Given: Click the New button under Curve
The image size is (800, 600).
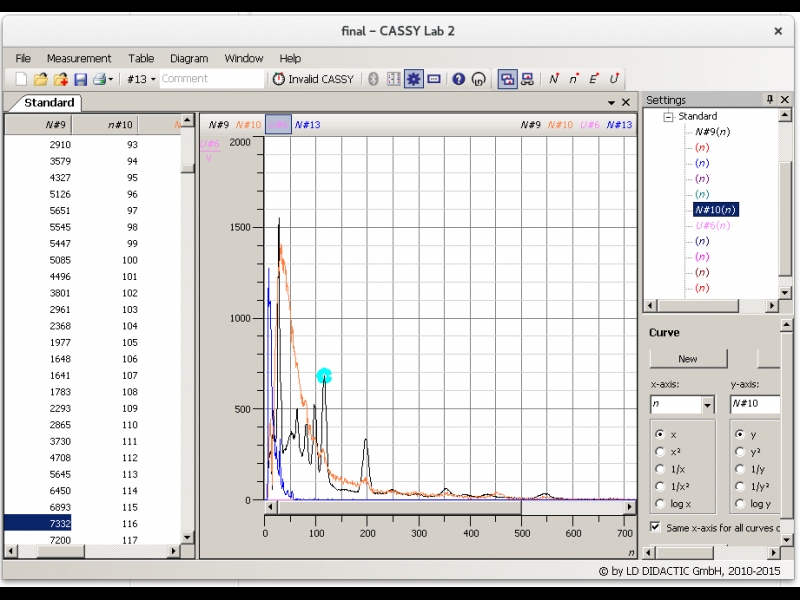Looking at the screenshot, I should [x=688, y=359].
